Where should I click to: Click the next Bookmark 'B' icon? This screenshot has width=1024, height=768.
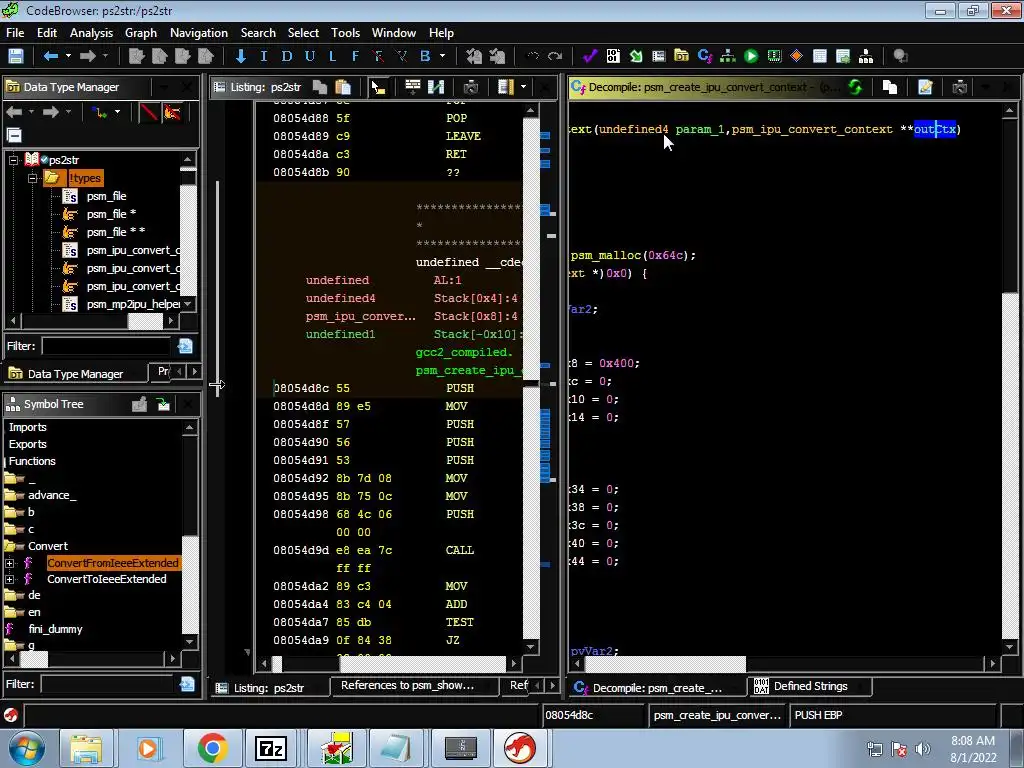[x=425, y=56]
